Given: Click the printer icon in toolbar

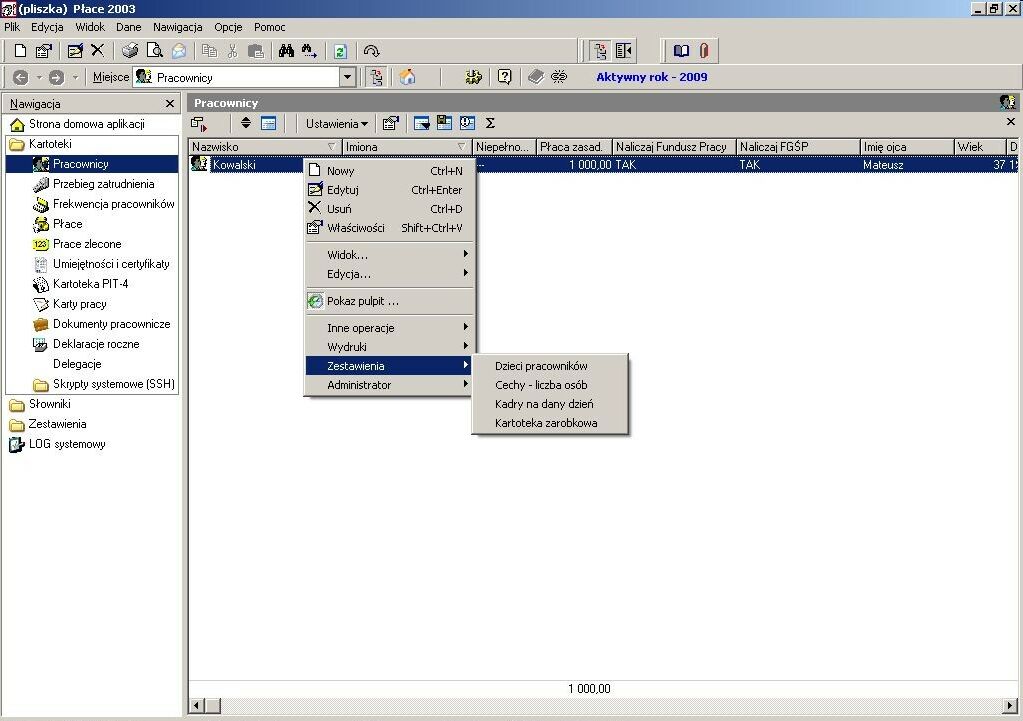Looking at the screenshot, I should 130,51.
